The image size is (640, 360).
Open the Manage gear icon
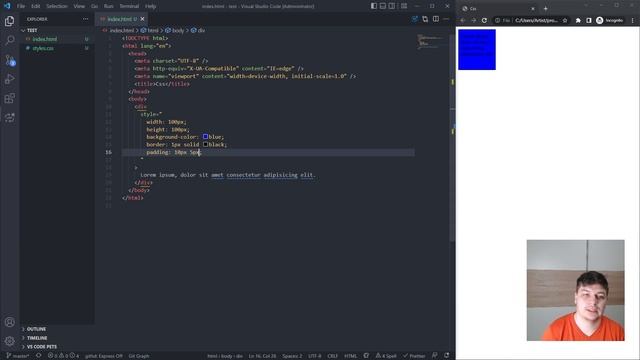9,341
